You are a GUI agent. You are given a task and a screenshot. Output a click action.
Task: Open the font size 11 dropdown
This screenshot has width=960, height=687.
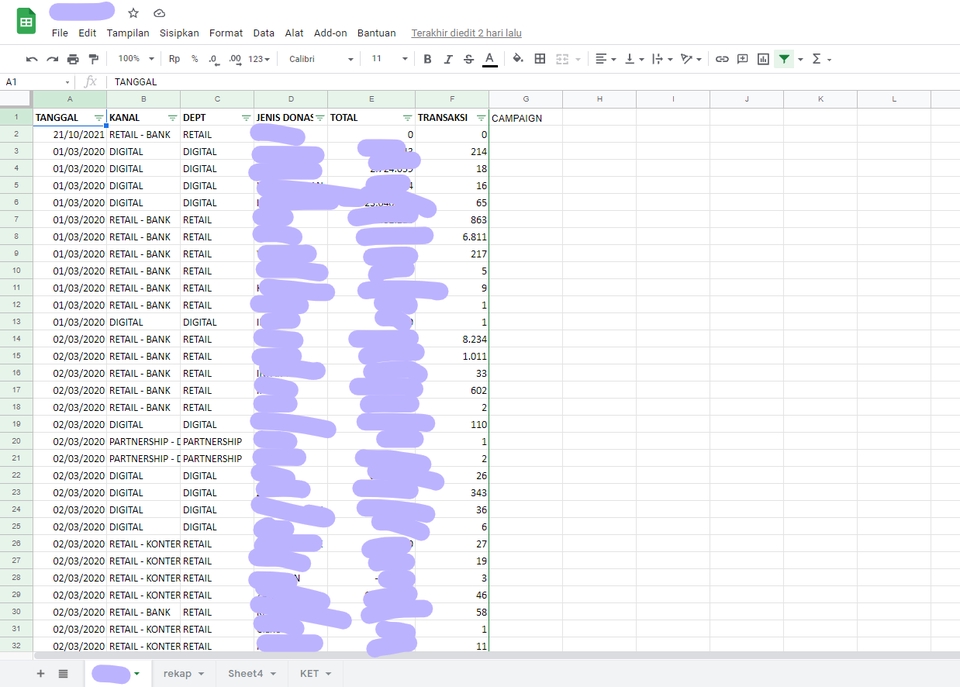tap(389, 59)
